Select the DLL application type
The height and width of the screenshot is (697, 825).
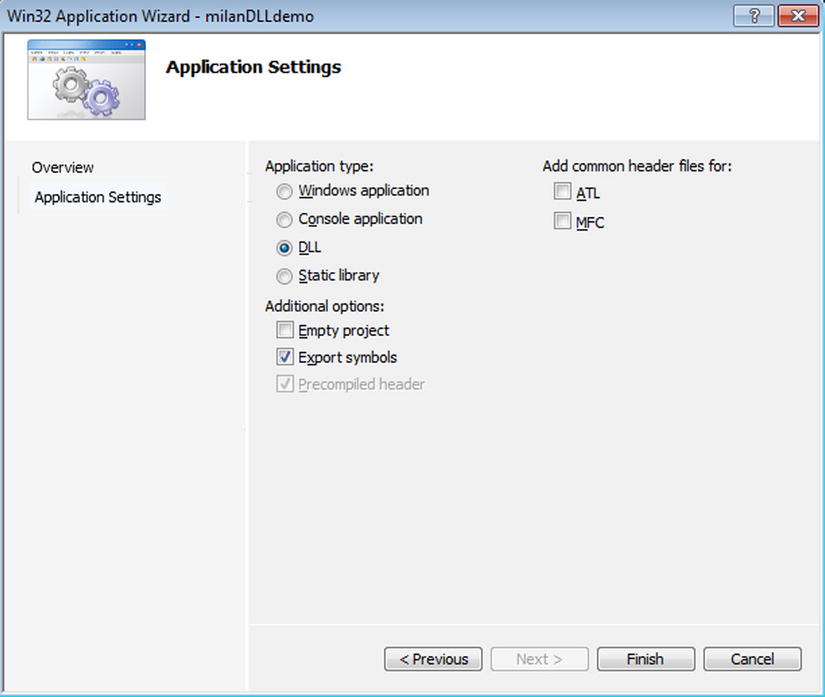click(x=284, y=248)
